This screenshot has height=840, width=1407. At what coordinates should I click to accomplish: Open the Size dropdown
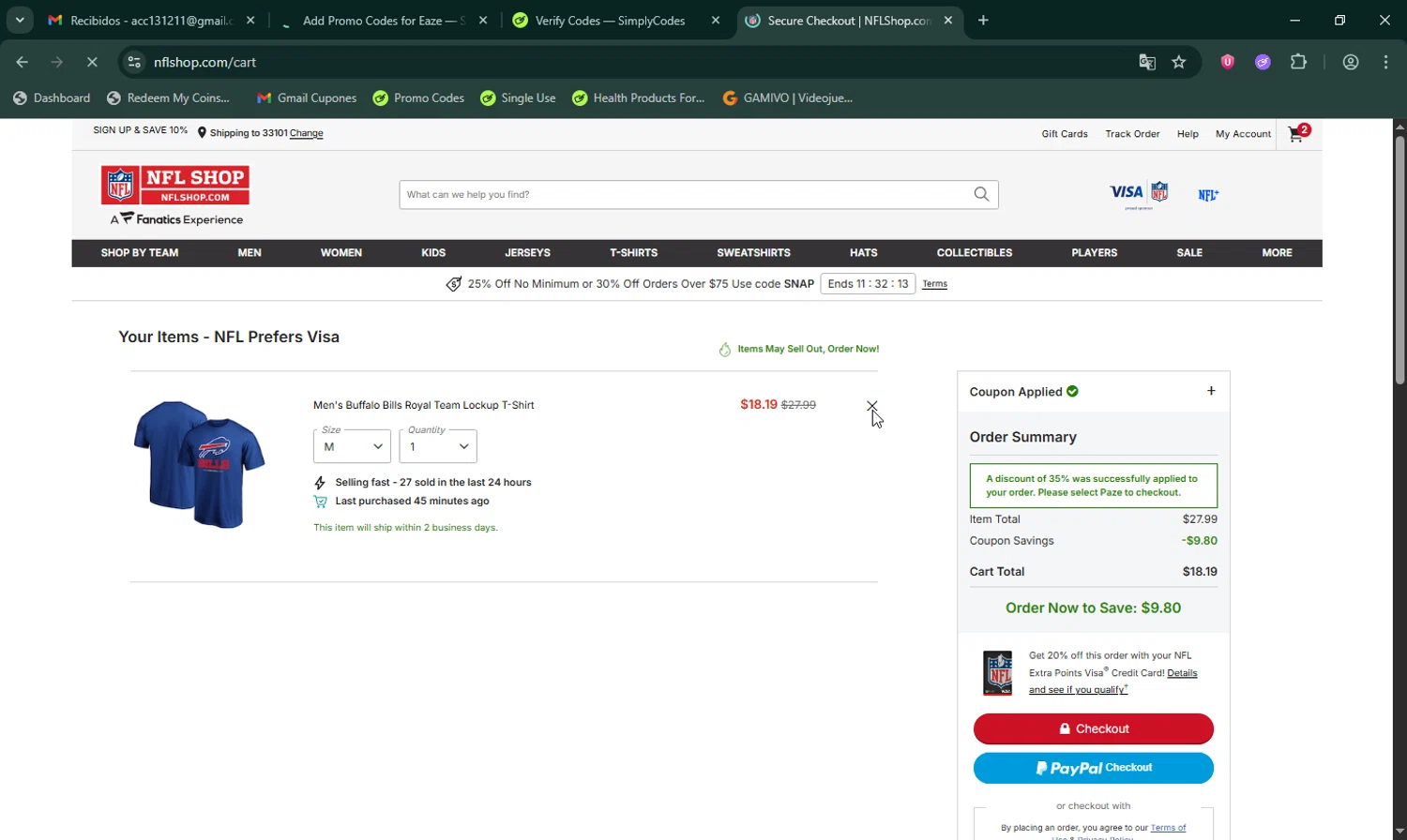pyautogui.click(x=352, y=446)
